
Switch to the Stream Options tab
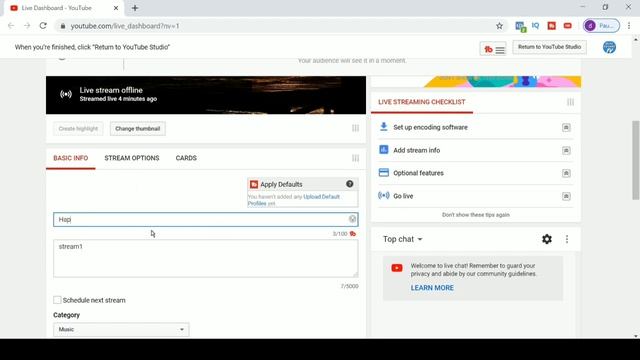point(132,158)
